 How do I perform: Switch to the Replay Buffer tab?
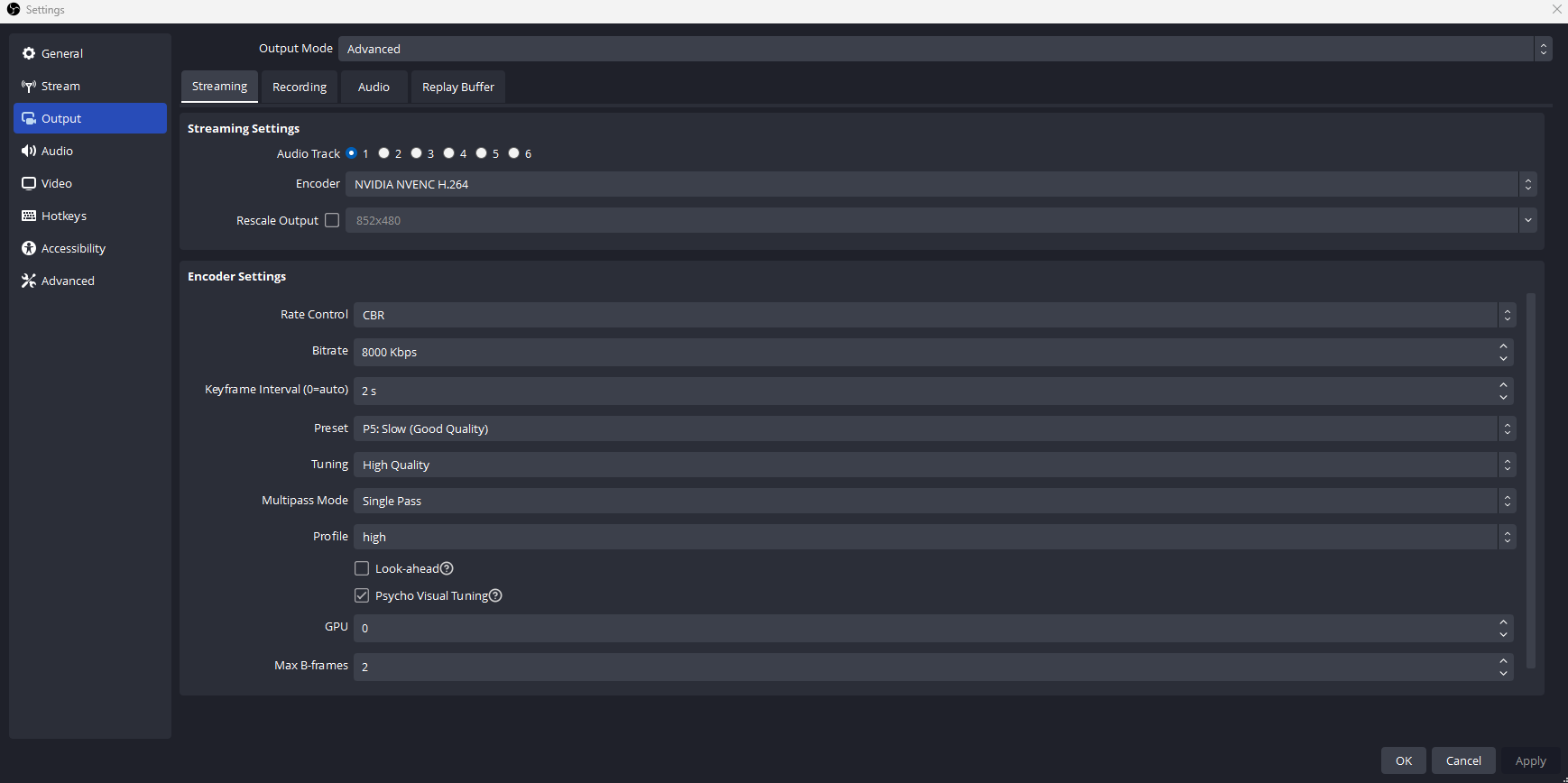click(458, 87)
